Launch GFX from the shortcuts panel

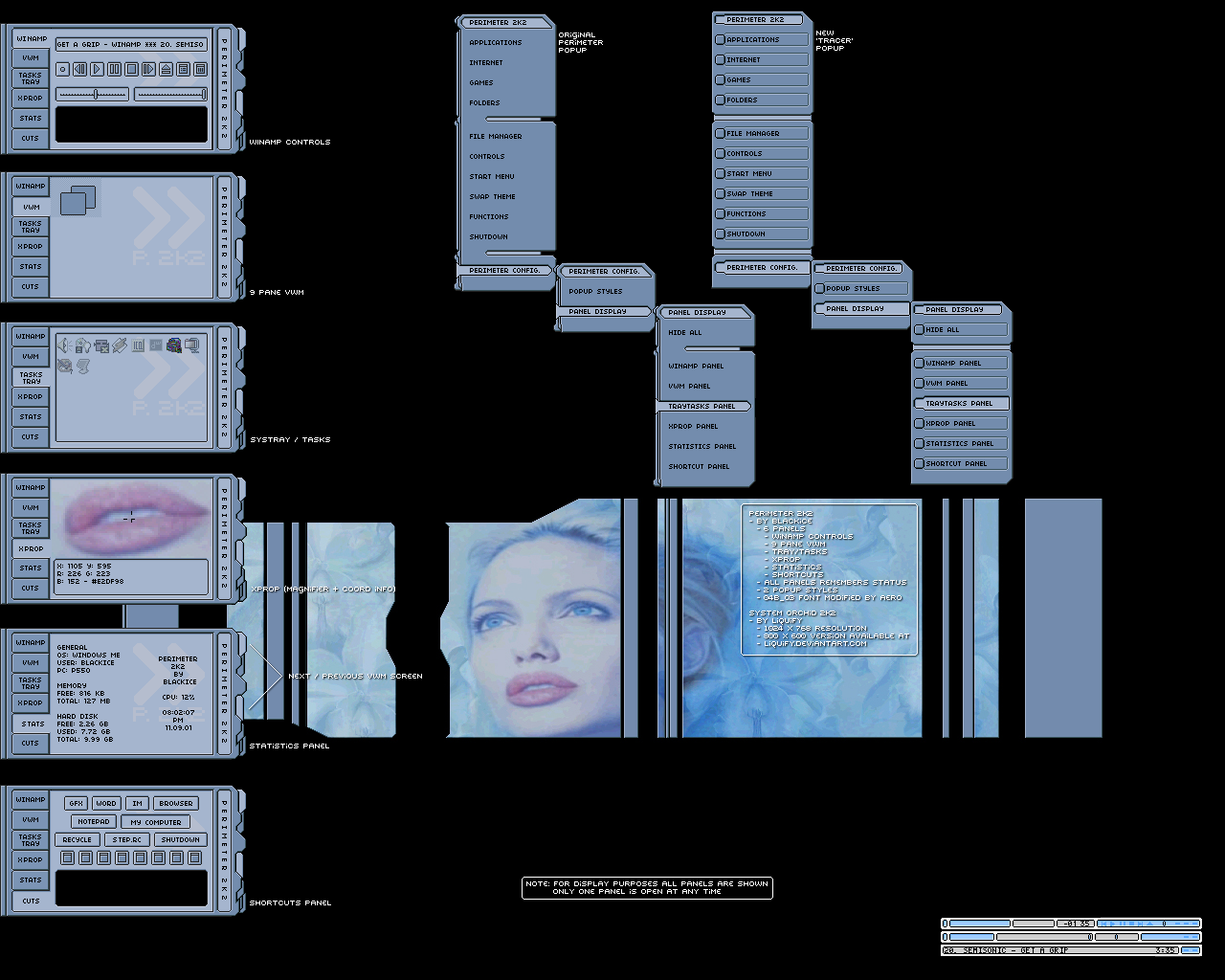[x=77, y=804]
